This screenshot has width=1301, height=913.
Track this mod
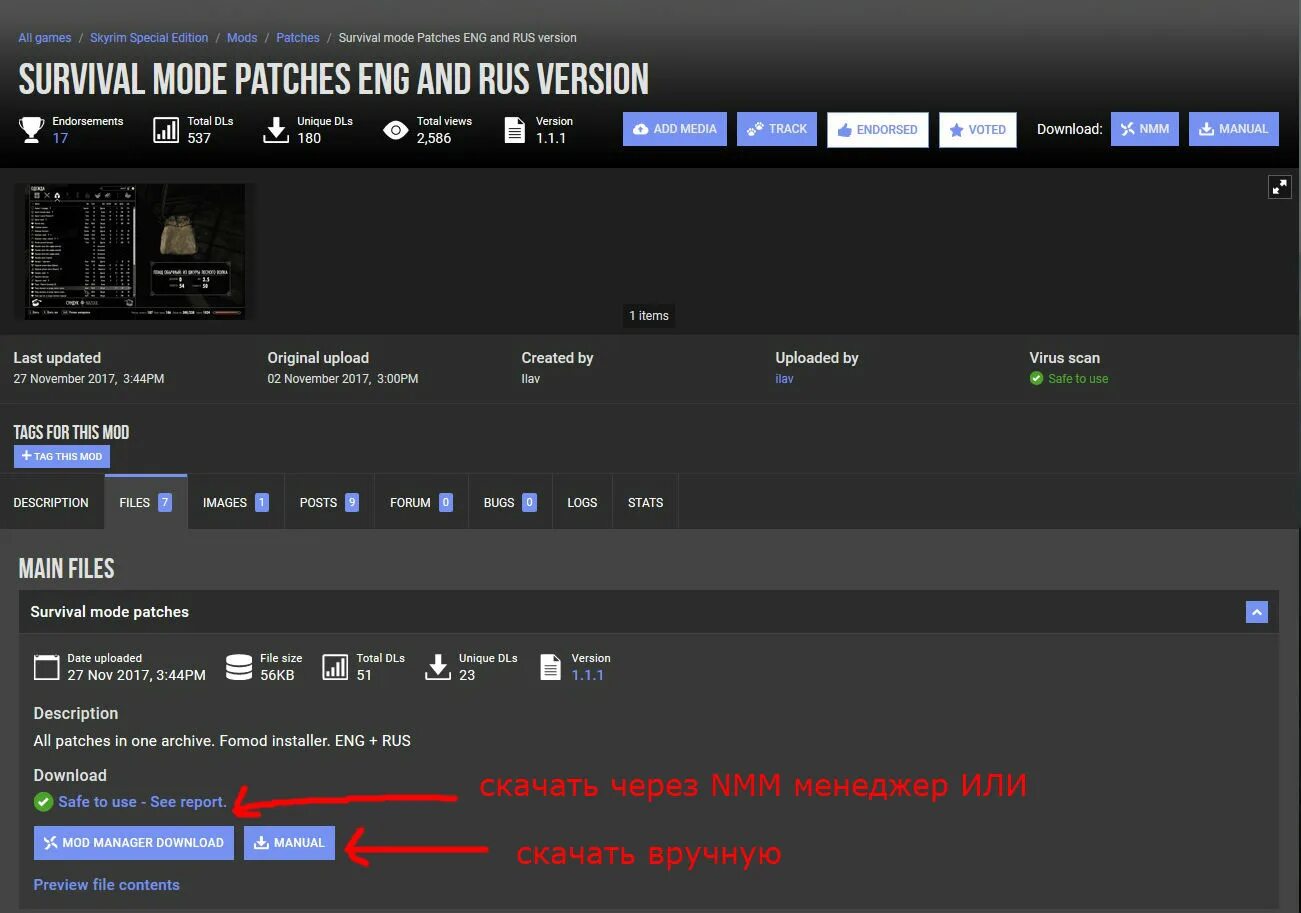[x=777, y=129]
